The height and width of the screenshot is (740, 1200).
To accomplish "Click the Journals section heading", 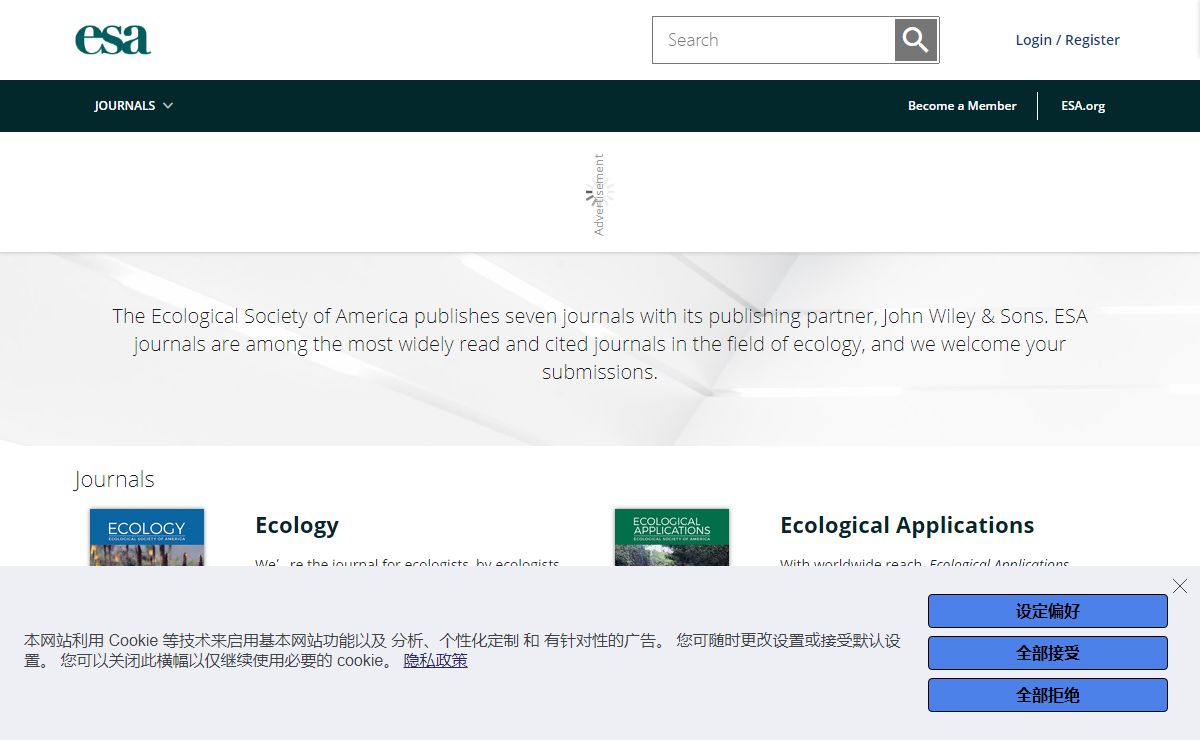I will (x=114, y=480).
